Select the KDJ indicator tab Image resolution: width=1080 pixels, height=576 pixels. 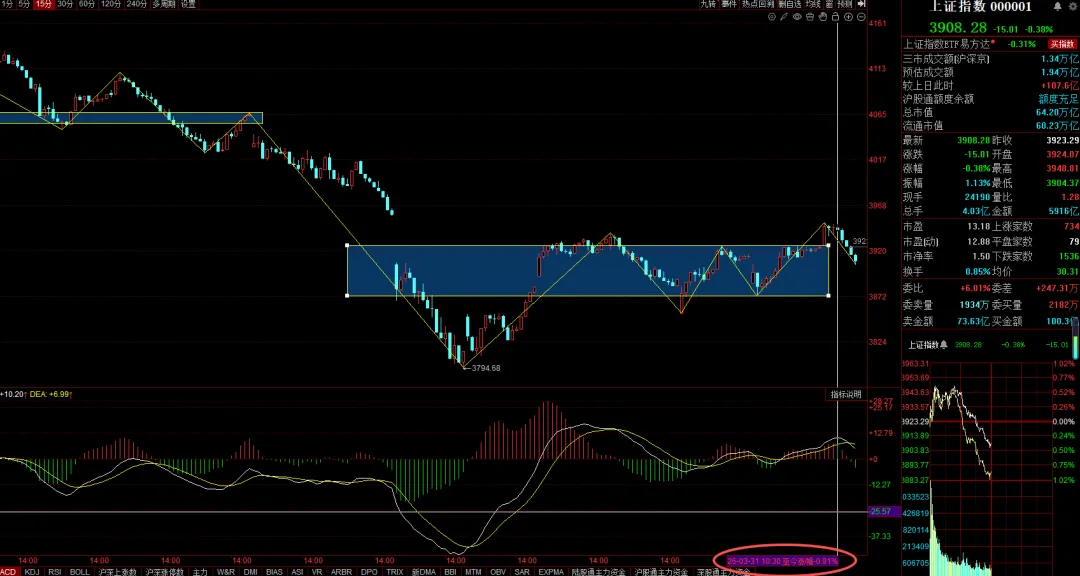(x=32, y=571)
